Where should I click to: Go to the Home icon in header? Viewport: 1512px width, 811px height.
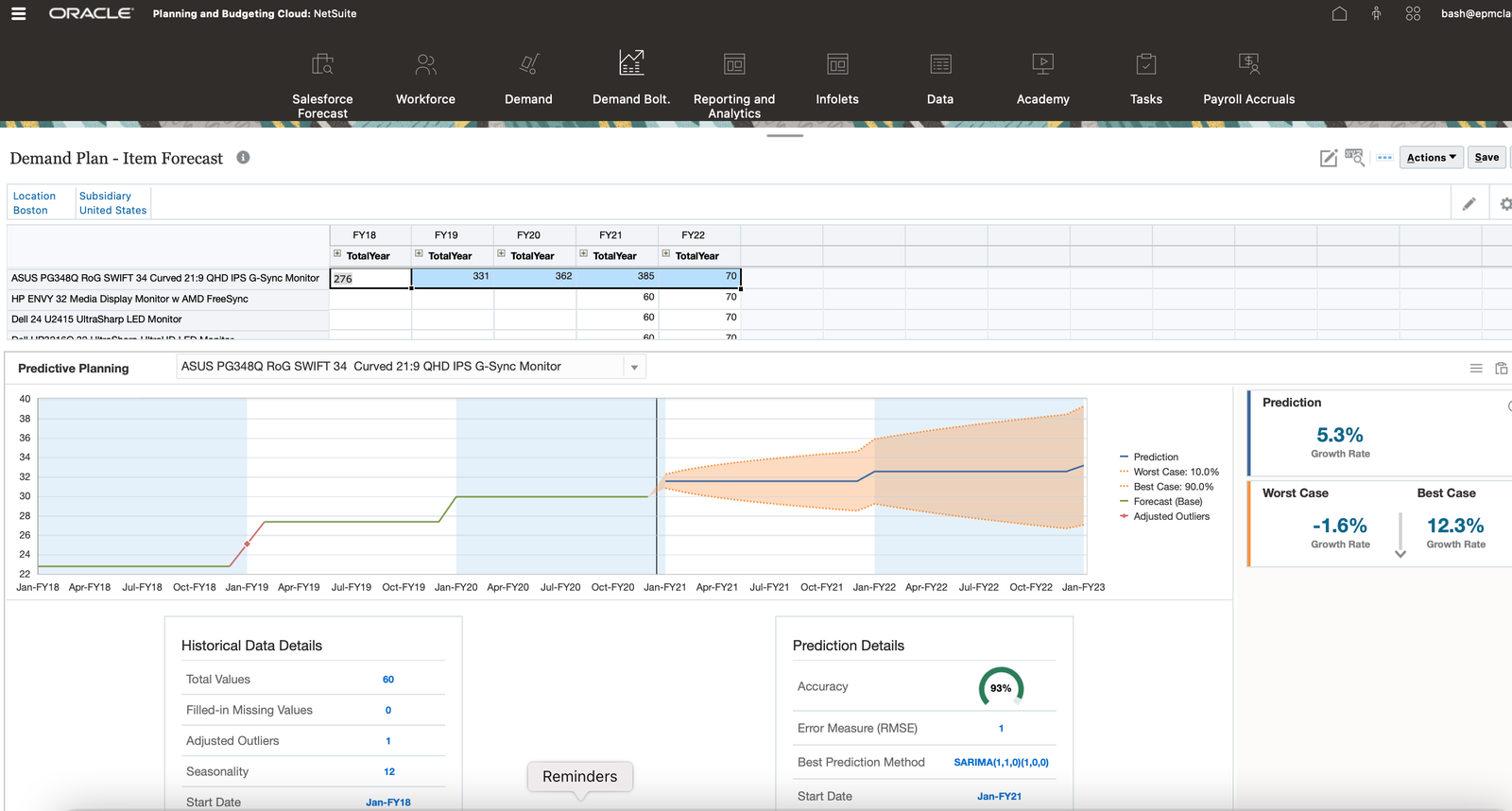click(1339, 13)
